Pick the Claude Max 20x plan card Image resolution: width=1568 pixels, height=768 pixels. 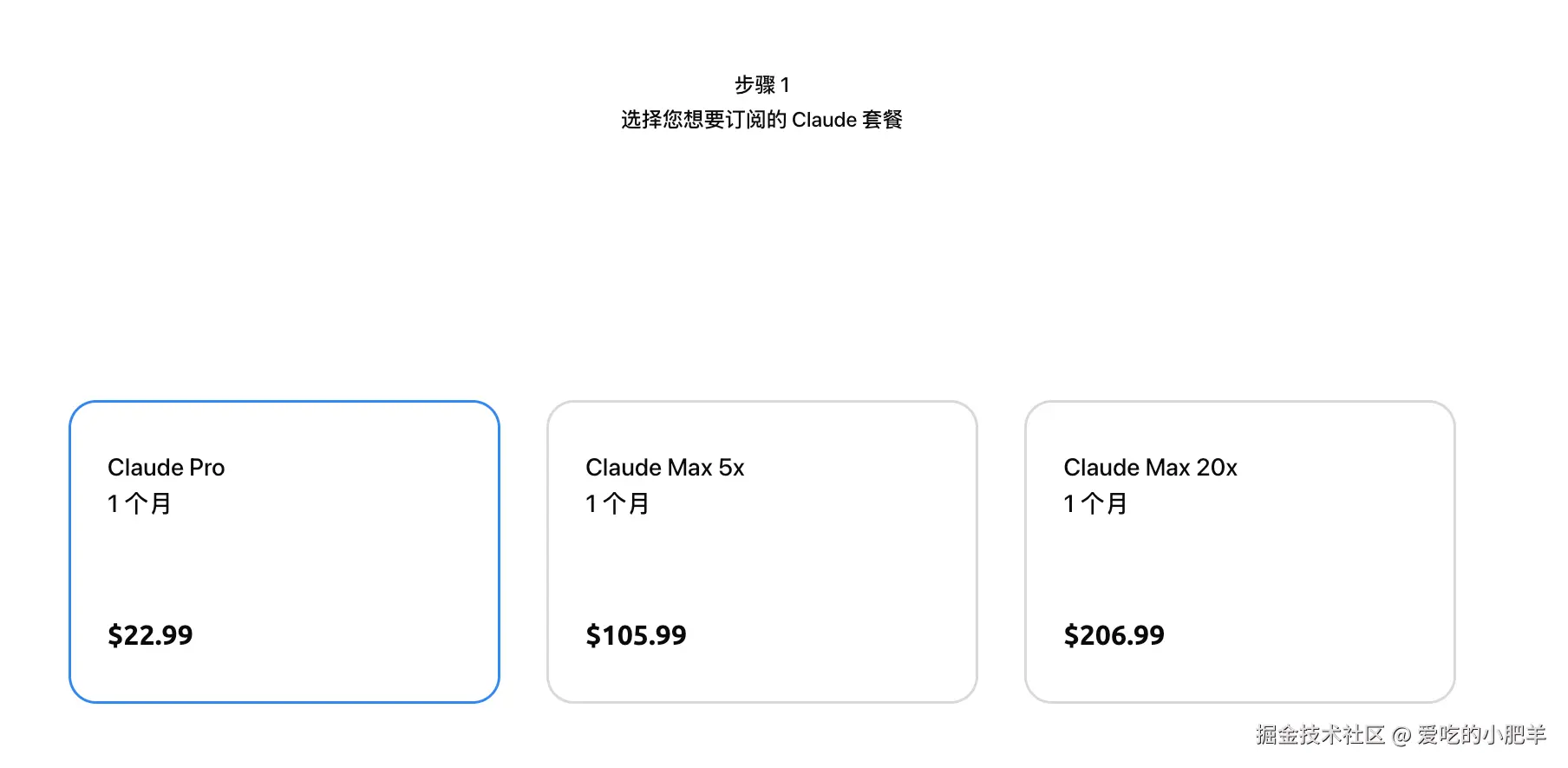(x=1239, y=552)
